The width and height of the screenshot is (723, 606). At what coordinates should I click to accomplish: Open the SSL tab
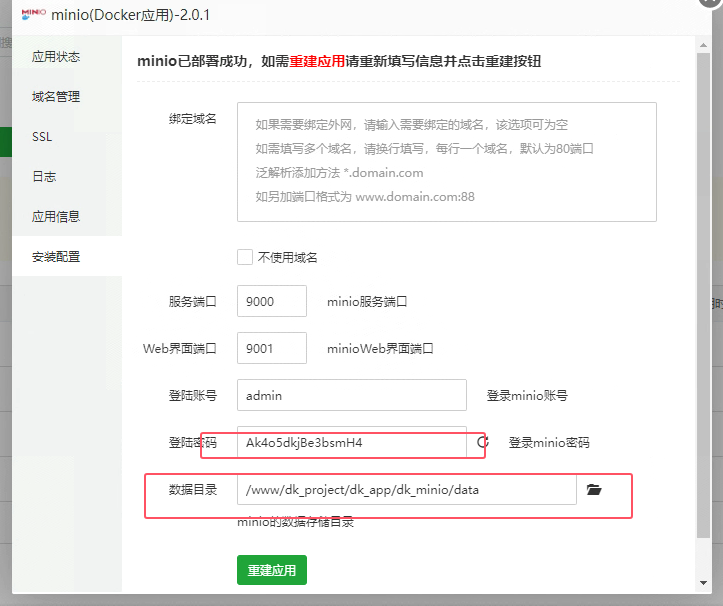67,137
